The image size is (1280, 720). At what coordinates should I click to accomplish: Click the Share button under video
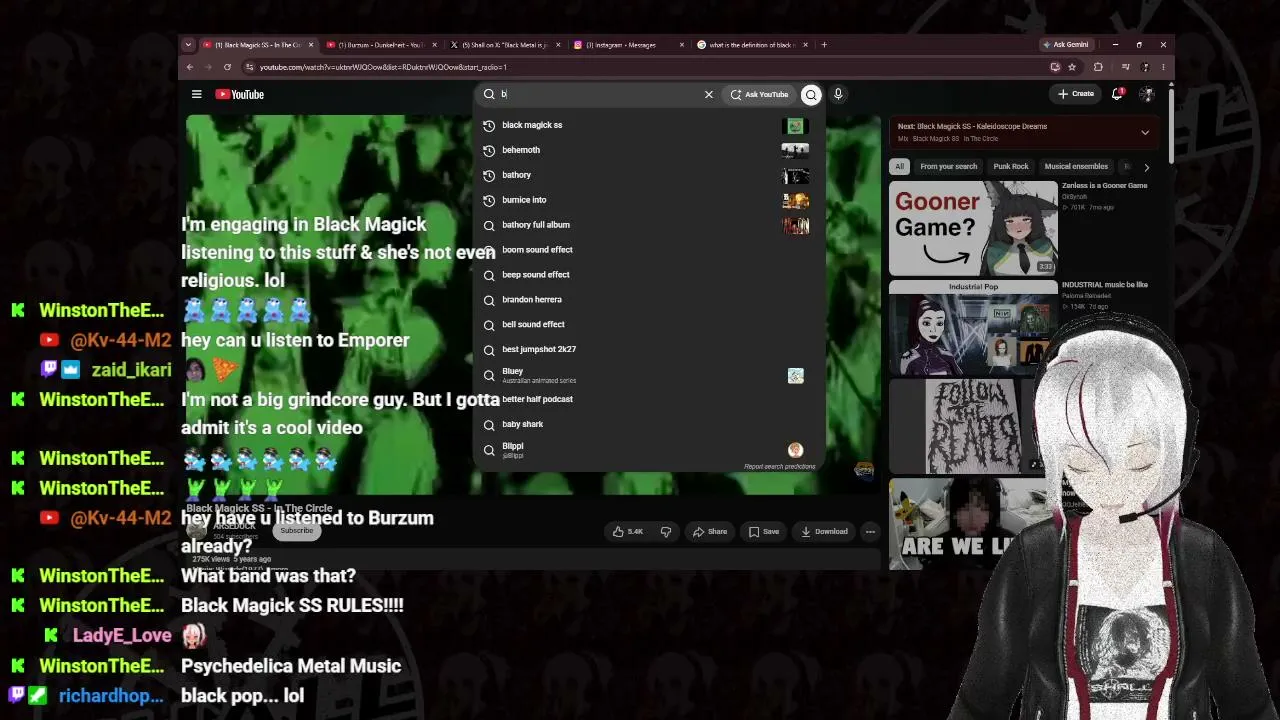tap(710, 532)
